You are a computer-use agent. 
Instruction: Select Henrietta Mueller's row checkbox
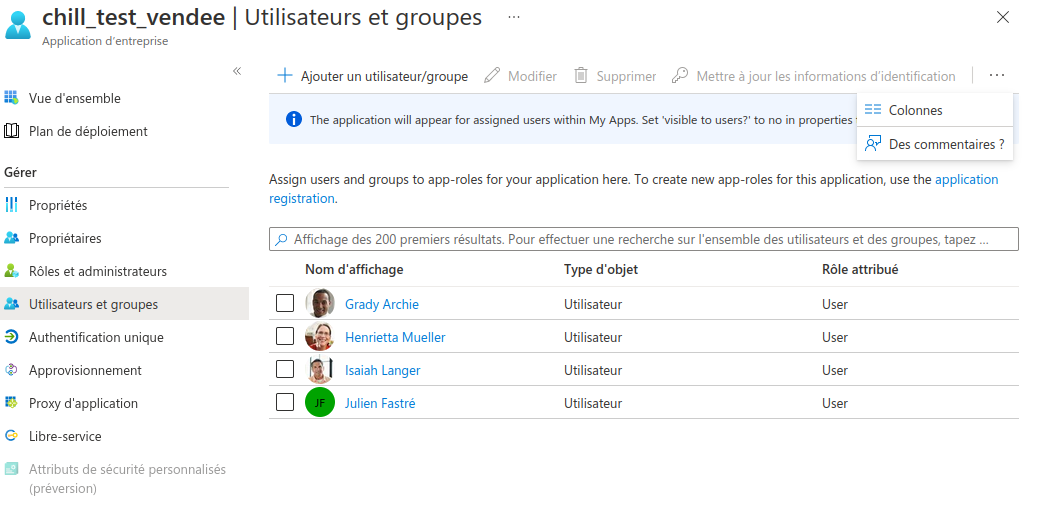click(x=285, y=337)
